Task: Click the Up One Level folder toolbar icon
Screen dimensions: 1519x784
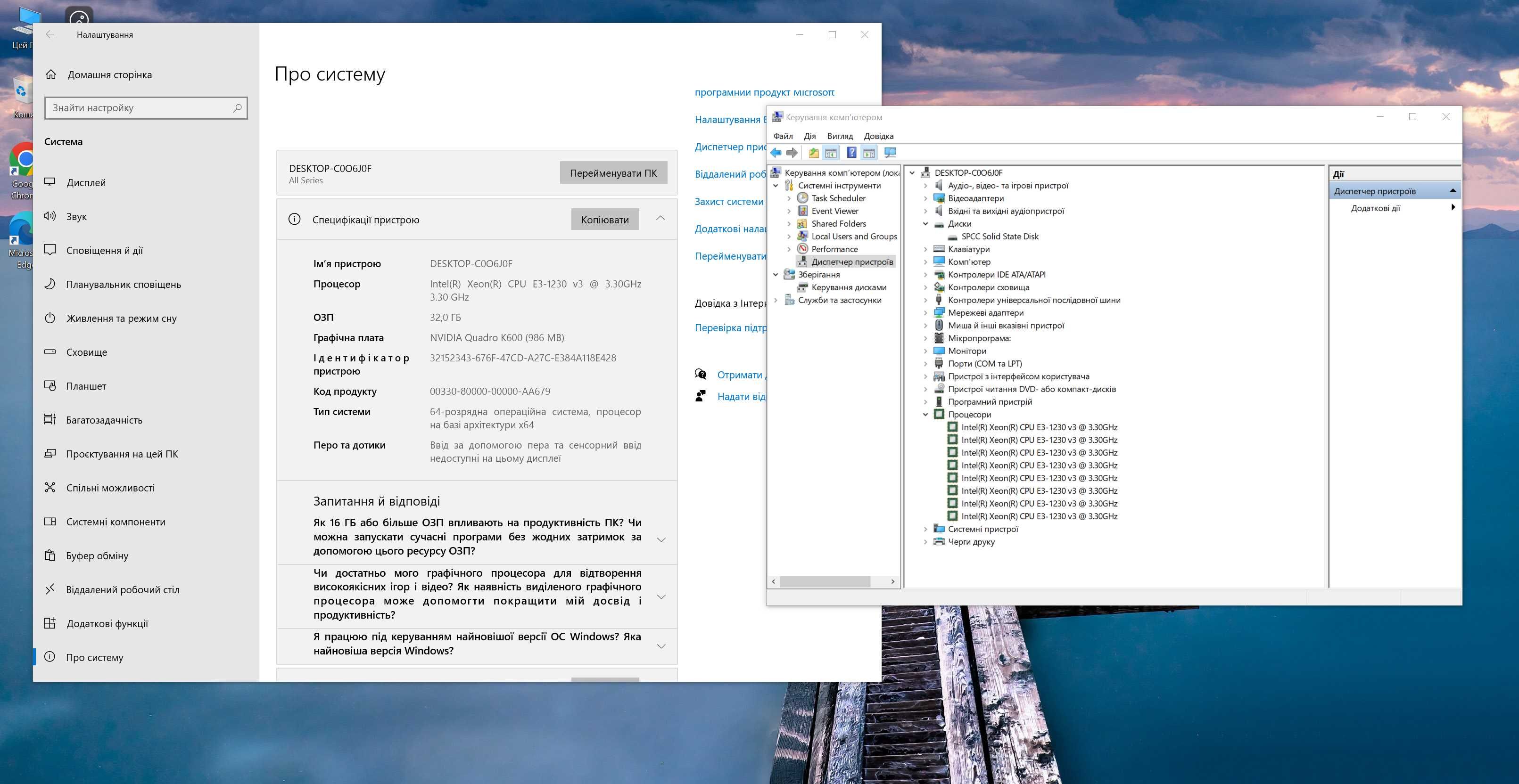Action: [814, 153]
